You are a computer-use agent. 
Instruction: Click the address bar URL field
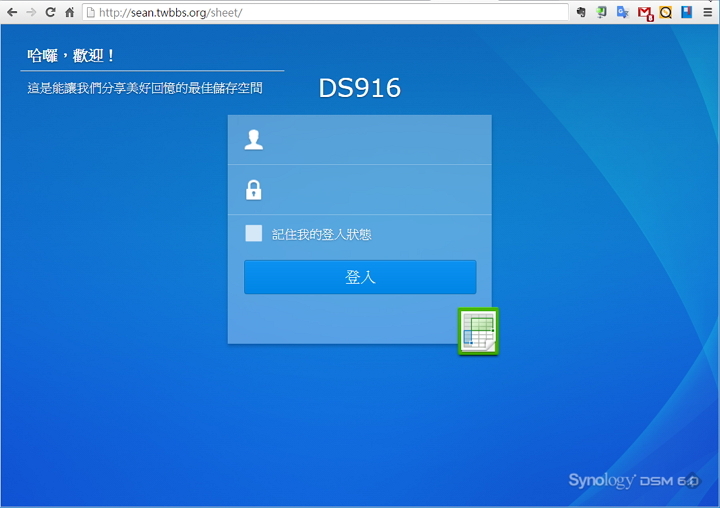click(325, 12)
